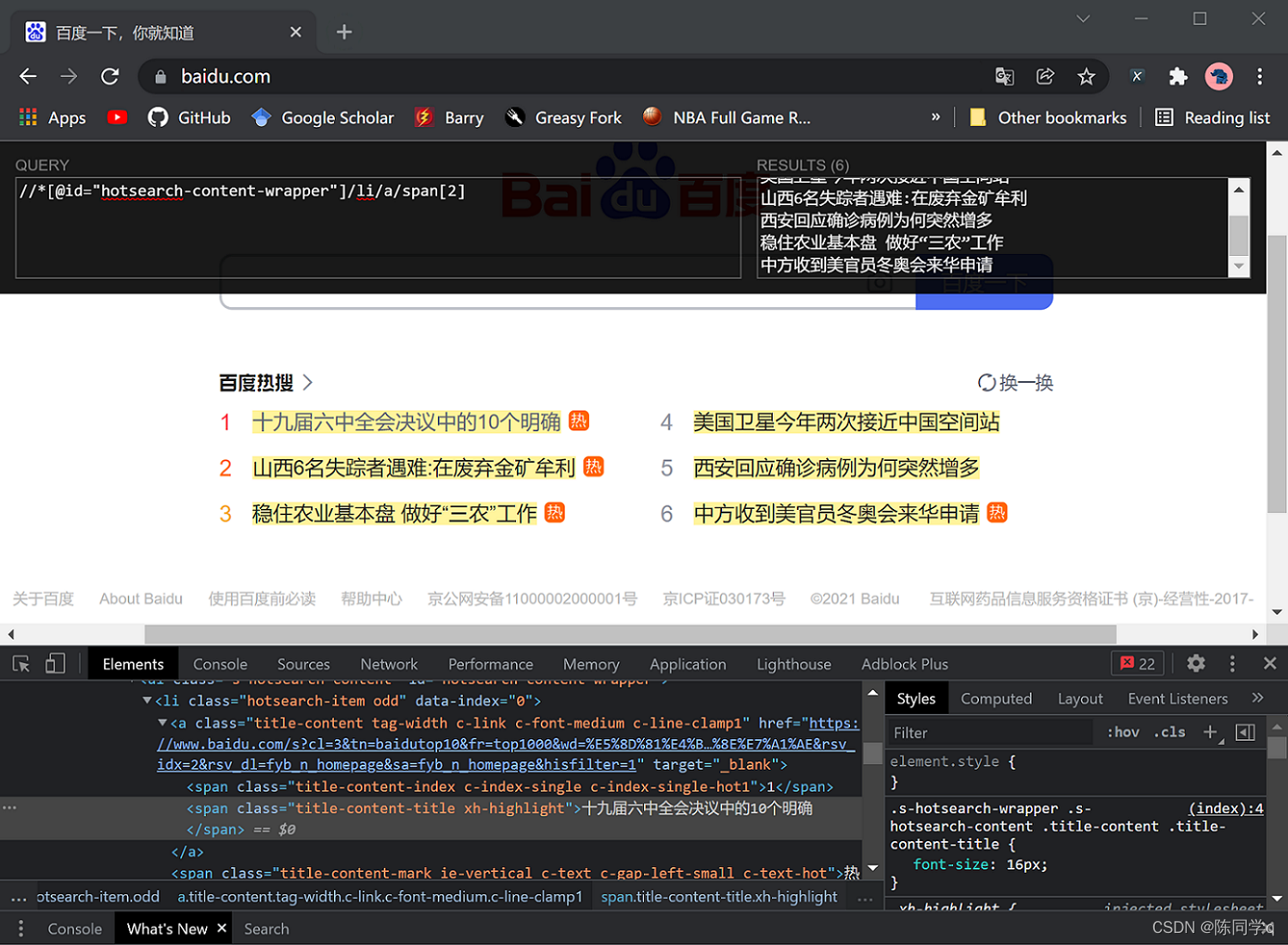Open the drawer Search tab

click(x=266, y=929)
